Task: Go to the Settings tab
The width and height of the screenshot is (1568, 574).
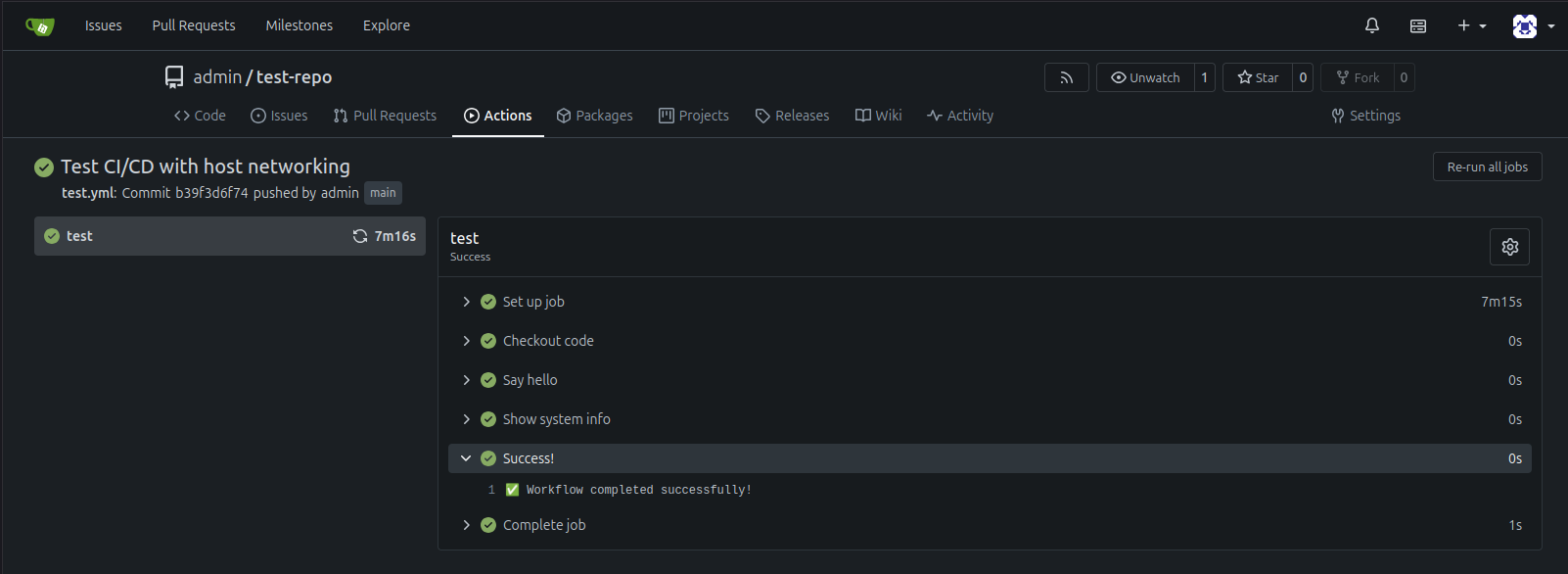Action: pos(1365,116)
